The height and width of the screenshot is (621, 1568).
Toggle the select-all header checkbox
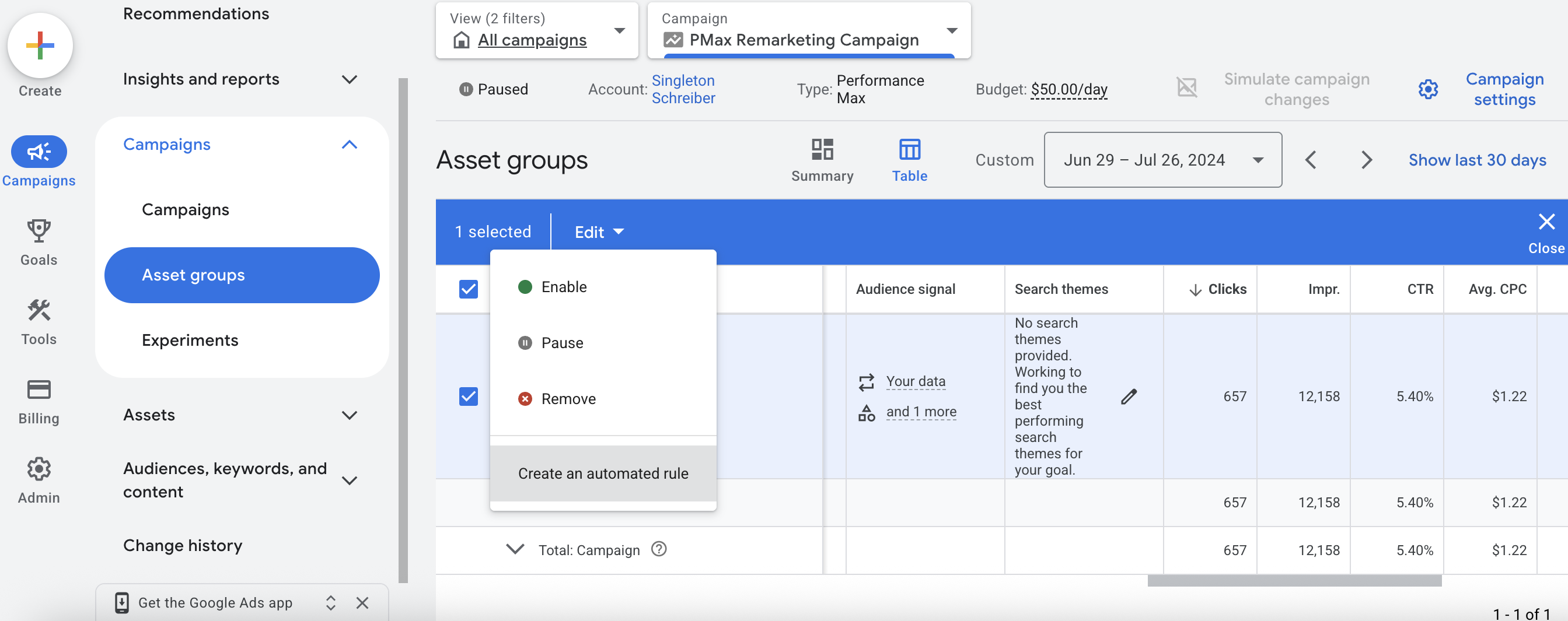pyautogui.click(x=468, y=289)
